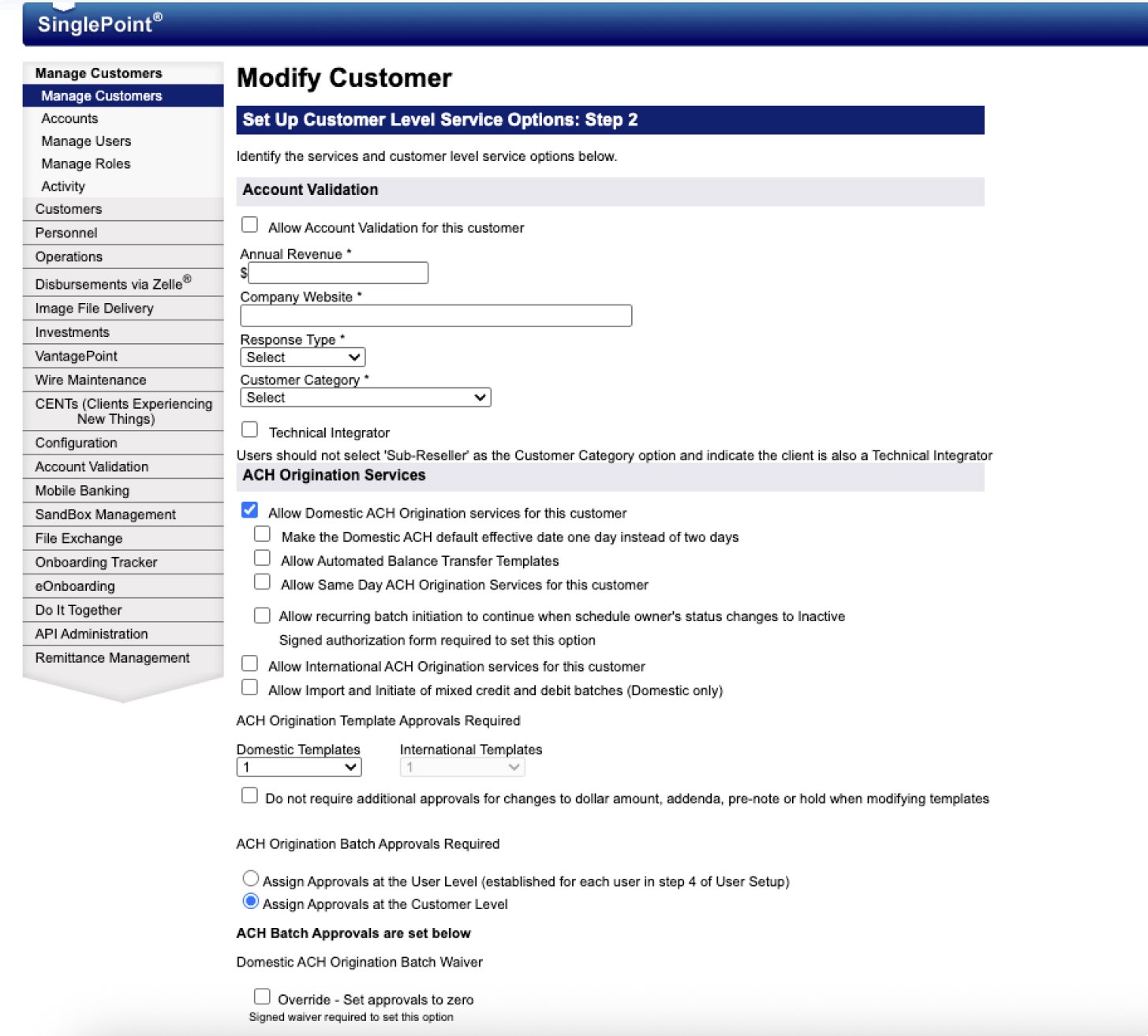
Task: Open API Administration menu section
Action: click(123, 634)
